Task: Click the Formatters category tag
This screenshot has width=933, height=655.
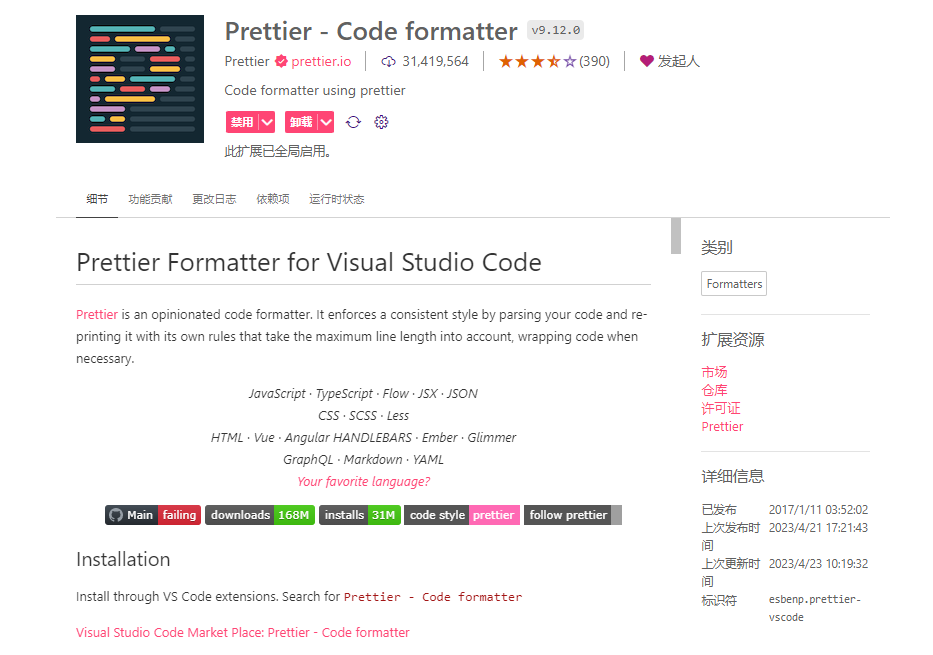Action: 734,284
